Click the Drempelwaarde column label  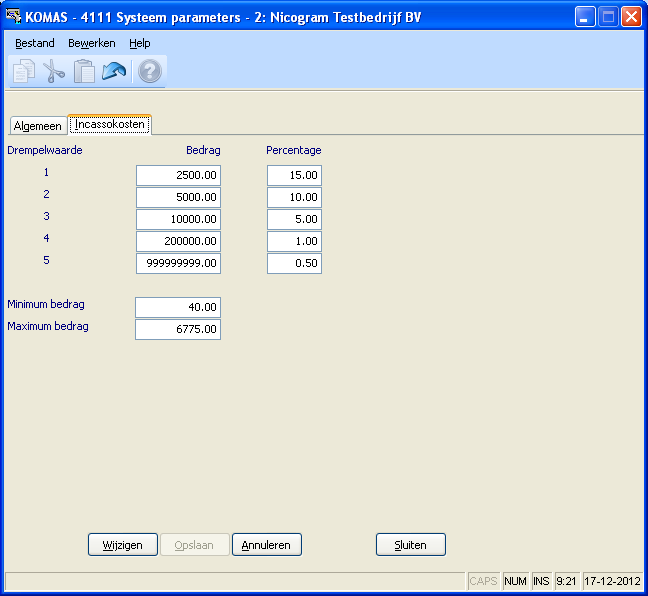[x=45, y=150]
